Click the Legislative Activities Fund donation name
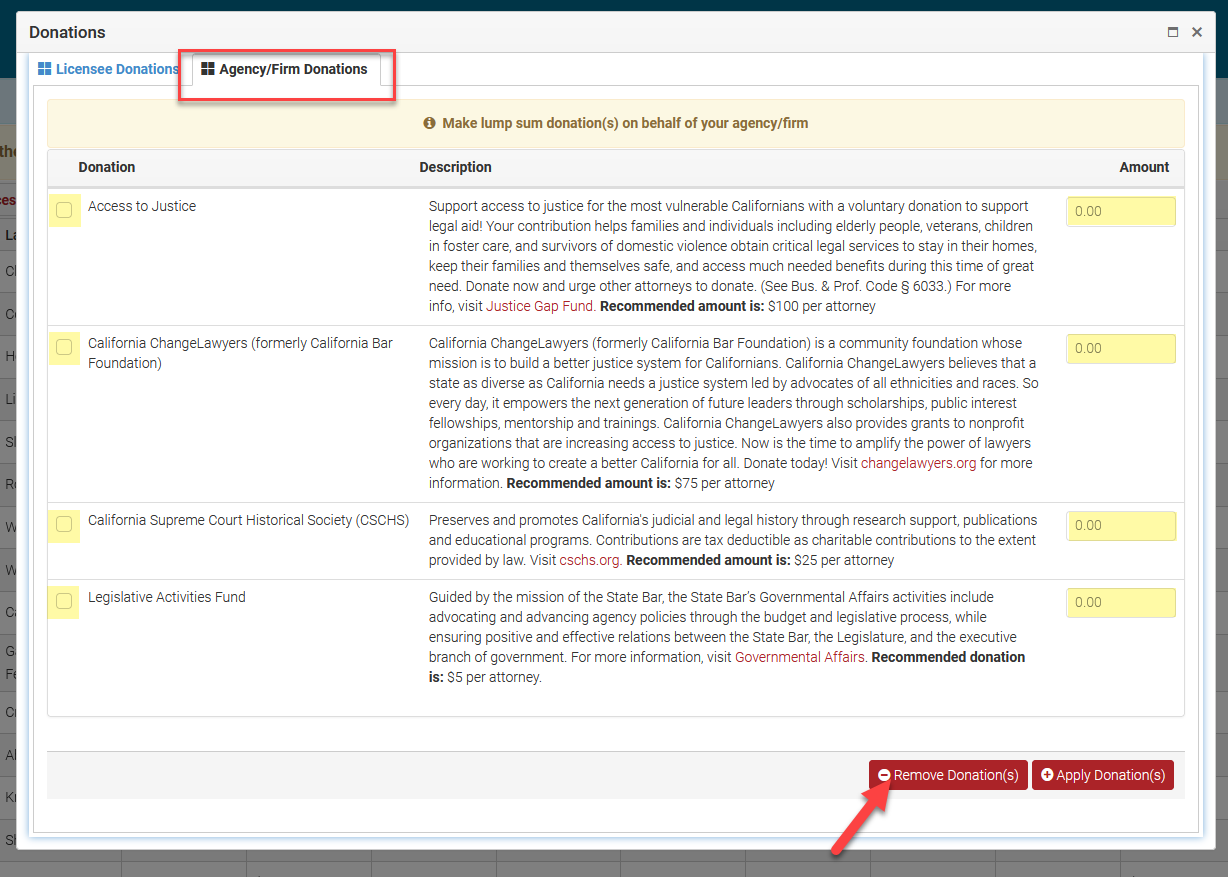This screenshot has width=1228, height=877. pos(167,597)
